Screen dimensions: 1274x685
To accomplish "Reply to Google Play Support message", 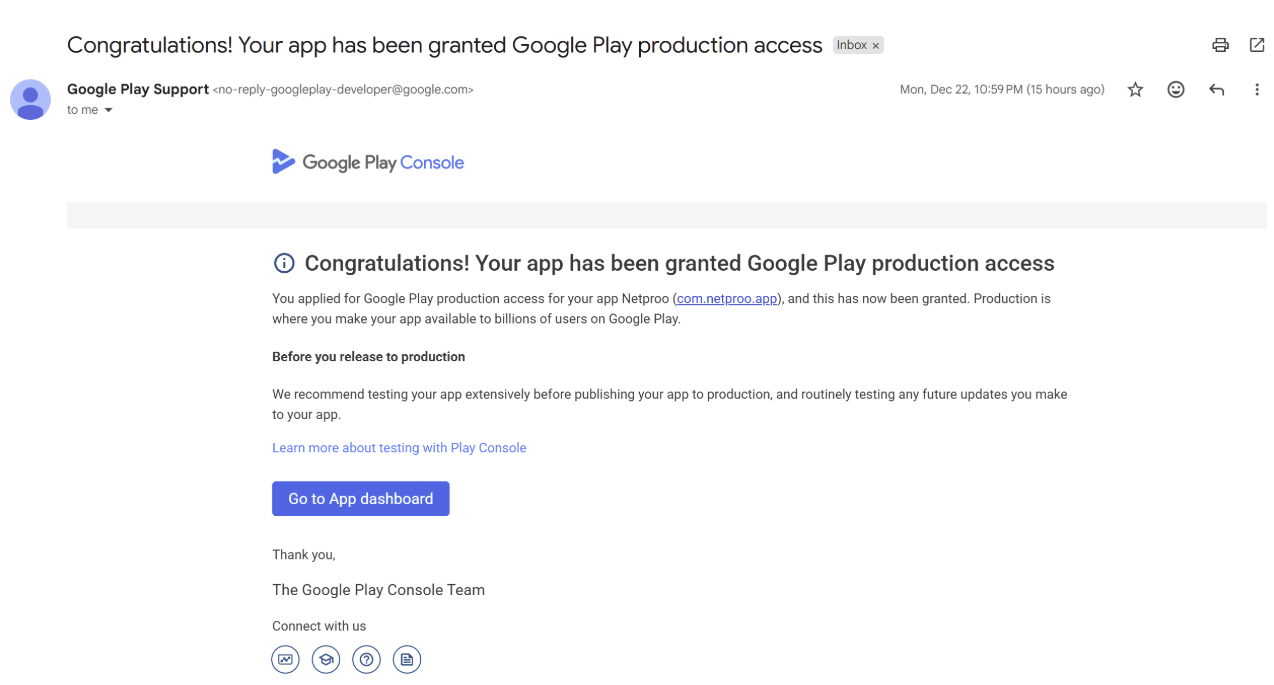I will (1216, 90).
